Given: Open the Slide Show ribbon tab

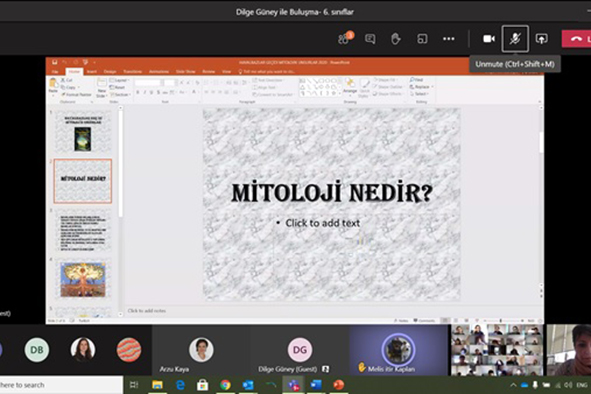Looking at the screenshot, I should [185, 72].
